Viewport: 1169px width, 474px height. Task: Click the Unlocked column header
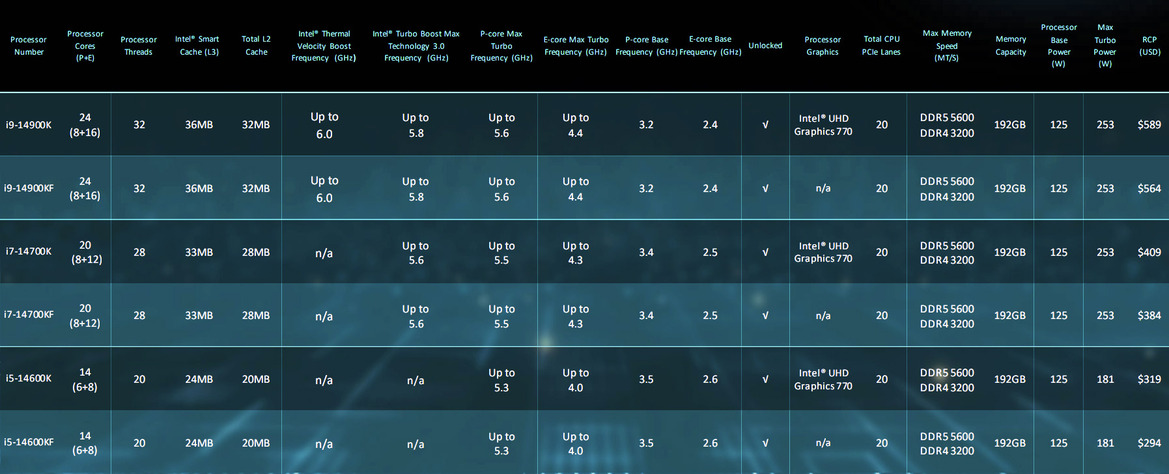point(765,45)
